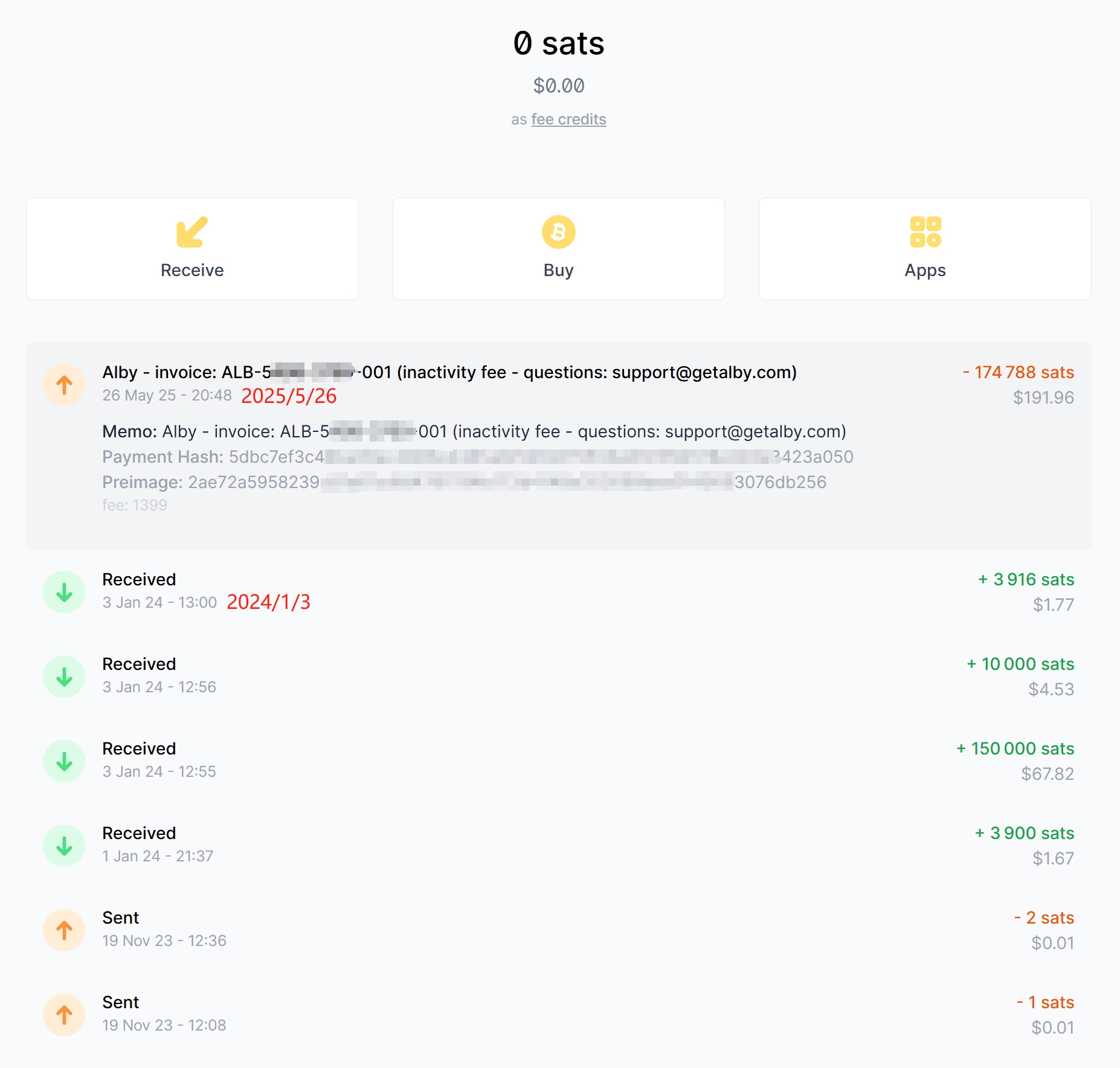Screen dimensions: 1120x1068
Task: Select the Payment Hash value text
Action: pyautogui.click(x=541, y=457)
